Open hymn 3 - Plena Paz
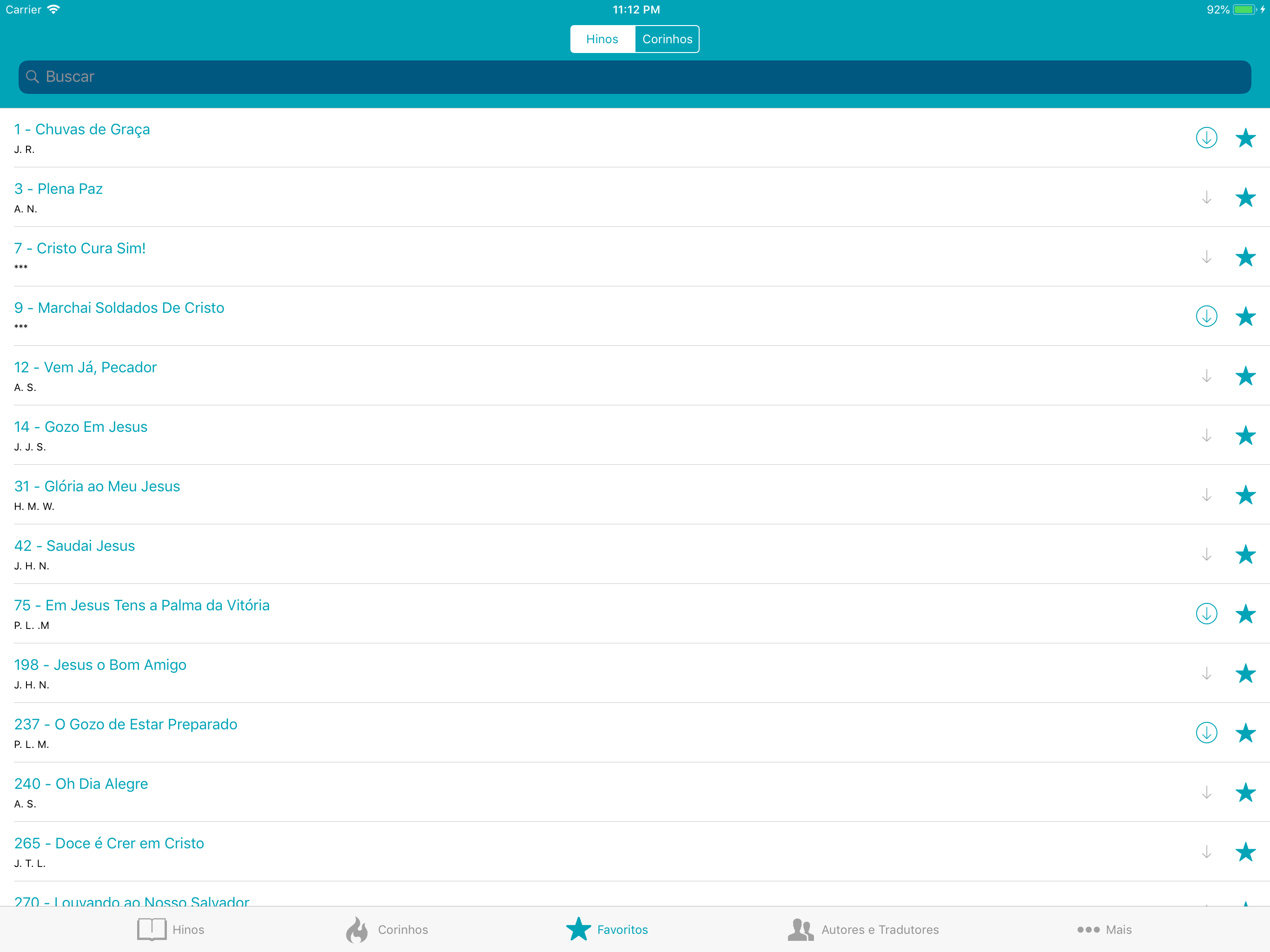 (x=635, y=197)
